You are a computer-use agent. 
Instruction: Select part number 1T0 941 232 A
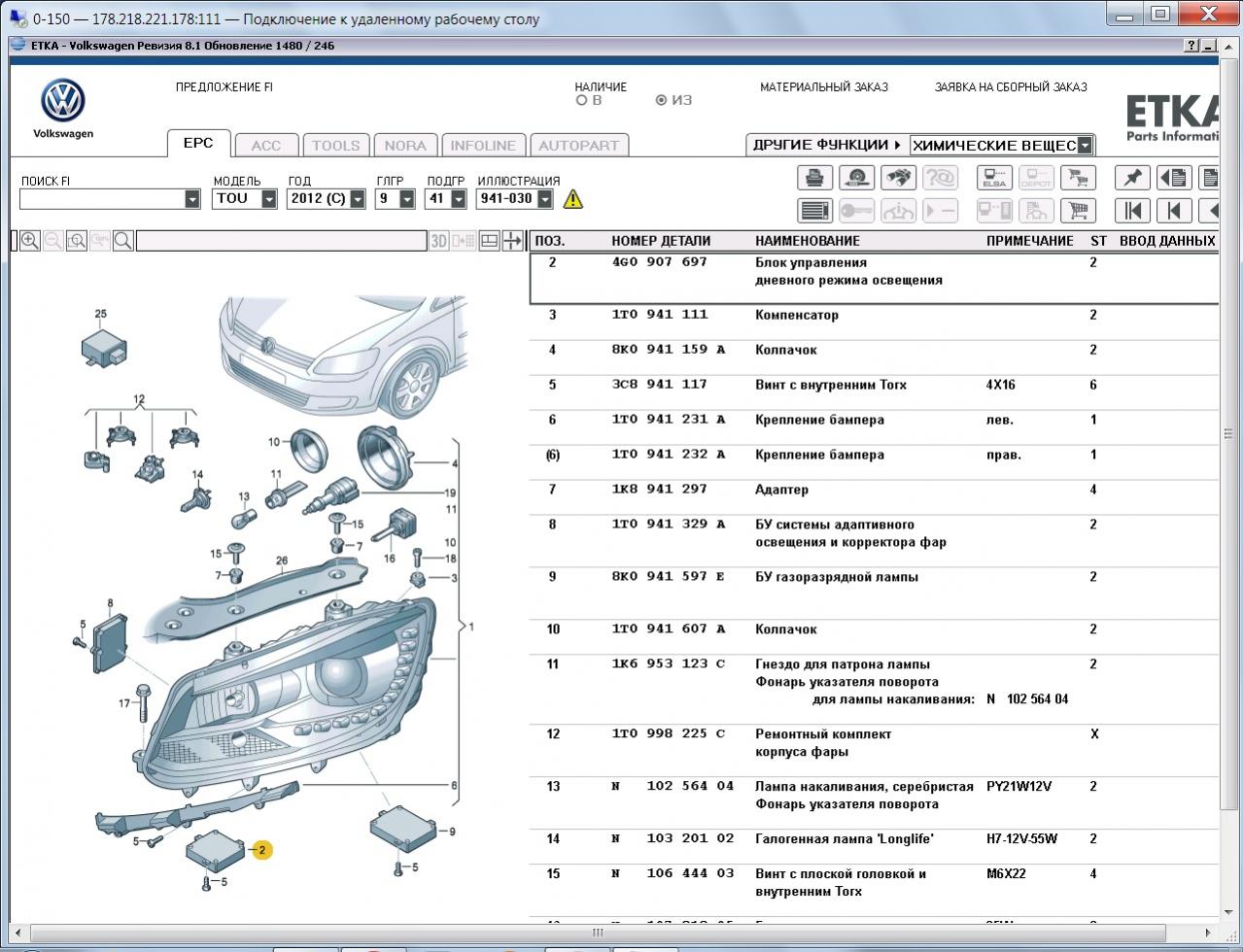tap(669, 455)
